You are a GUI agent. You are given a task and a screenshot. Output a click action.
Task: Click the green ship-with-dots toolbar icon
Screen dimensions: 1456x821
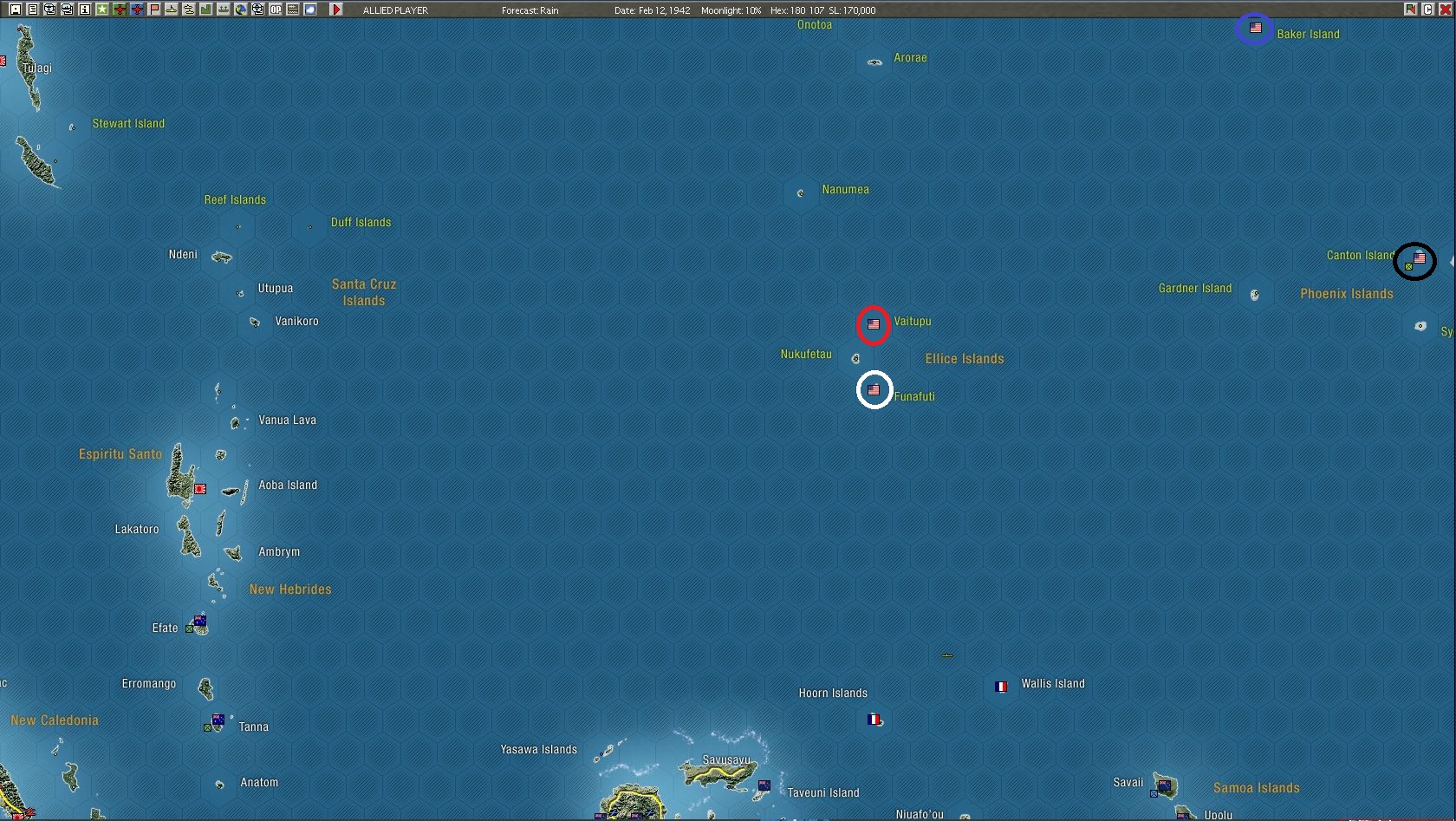223,10
